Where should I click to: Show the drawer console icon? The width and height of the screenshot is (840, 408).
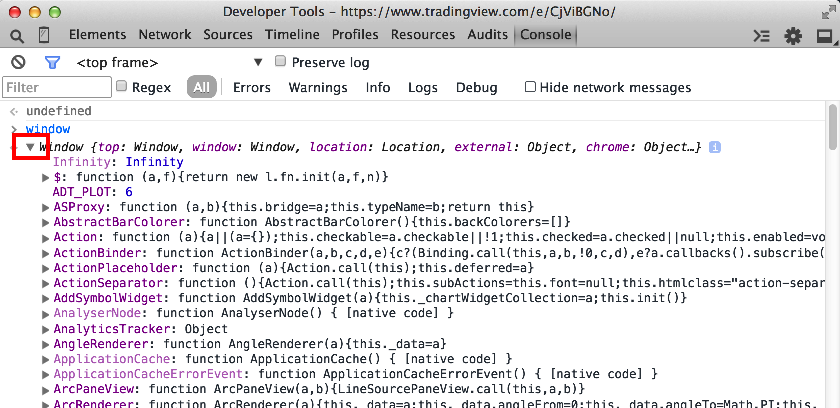[x=761, y=36]
